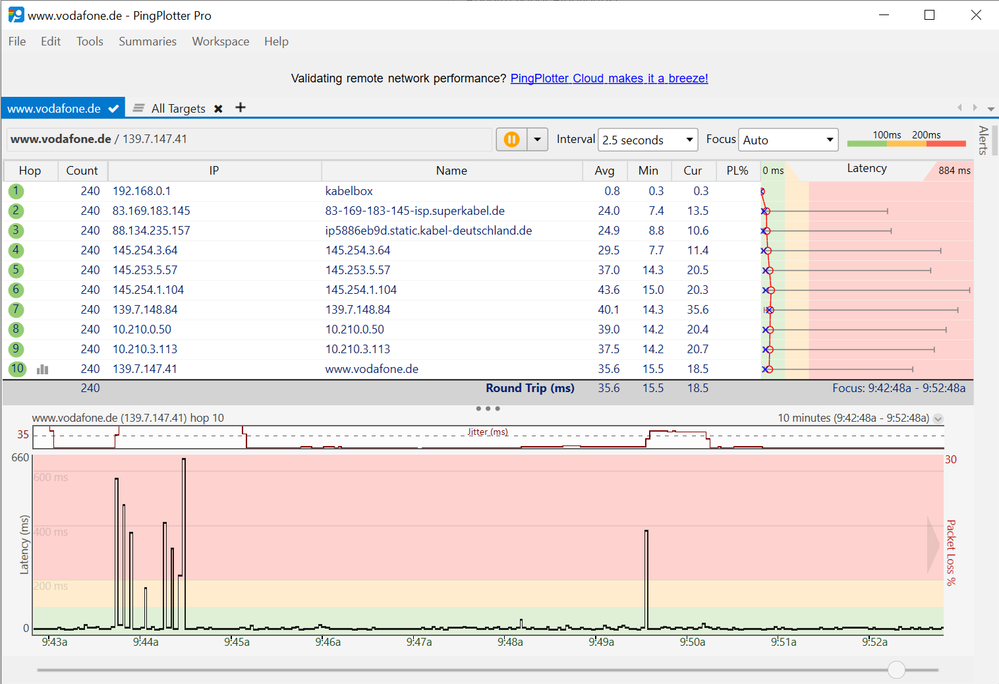Click the next tab scroll arrow

coord(975,108)
